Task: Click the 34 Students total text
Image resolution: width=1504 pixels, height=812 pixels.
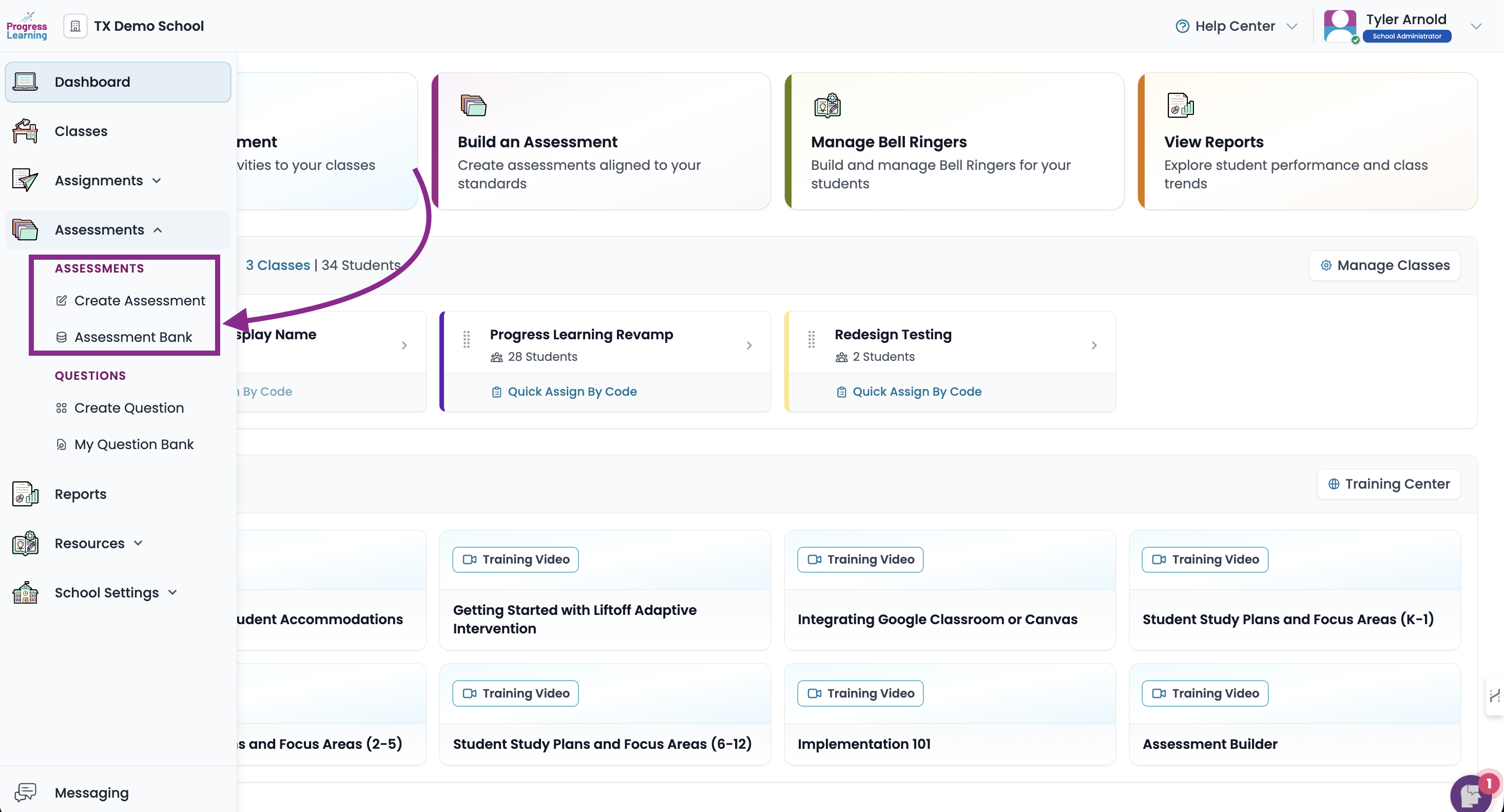Action: 361,265
